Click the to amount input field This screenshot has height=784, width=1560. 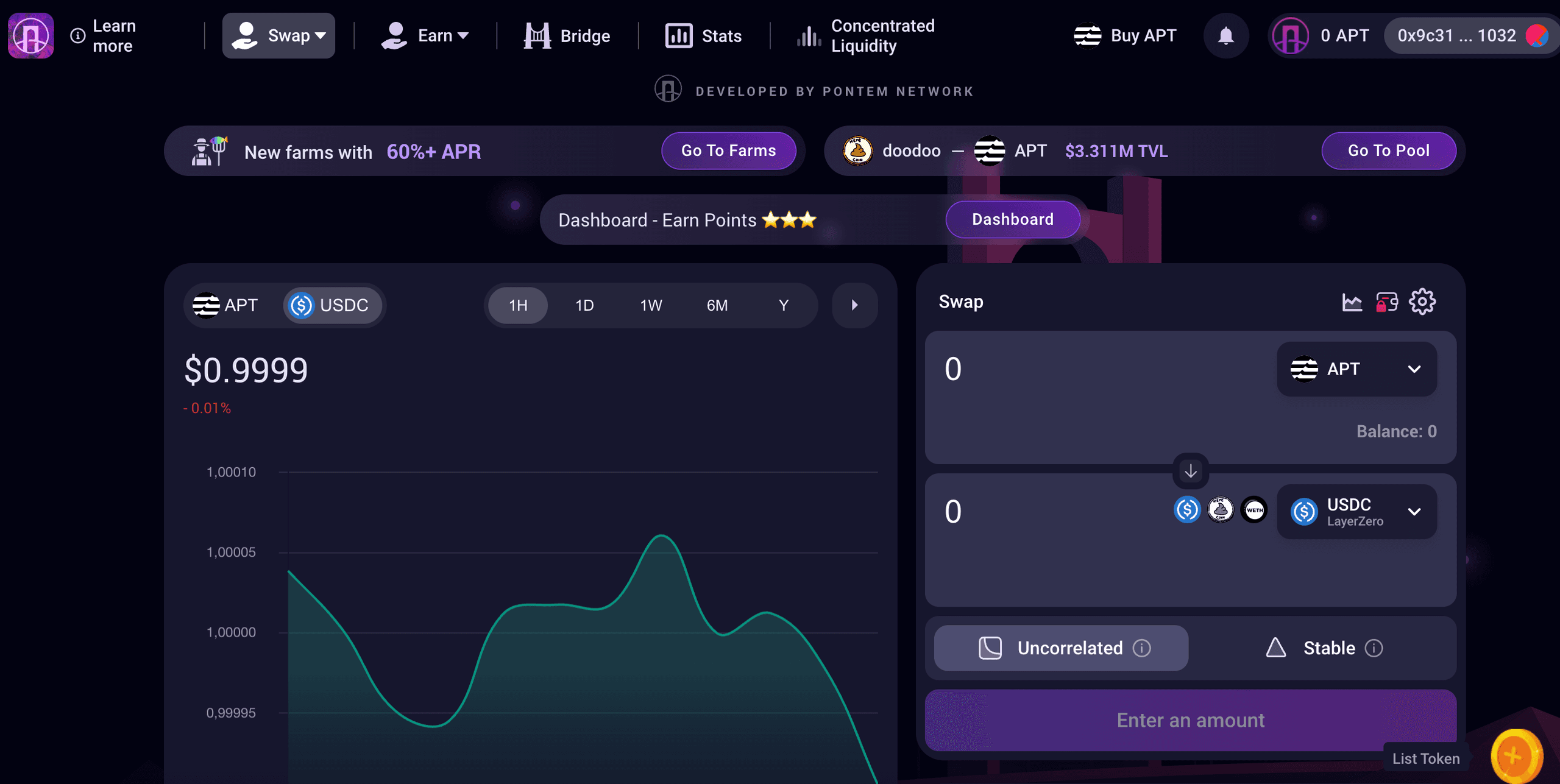tap(1054, 512)
